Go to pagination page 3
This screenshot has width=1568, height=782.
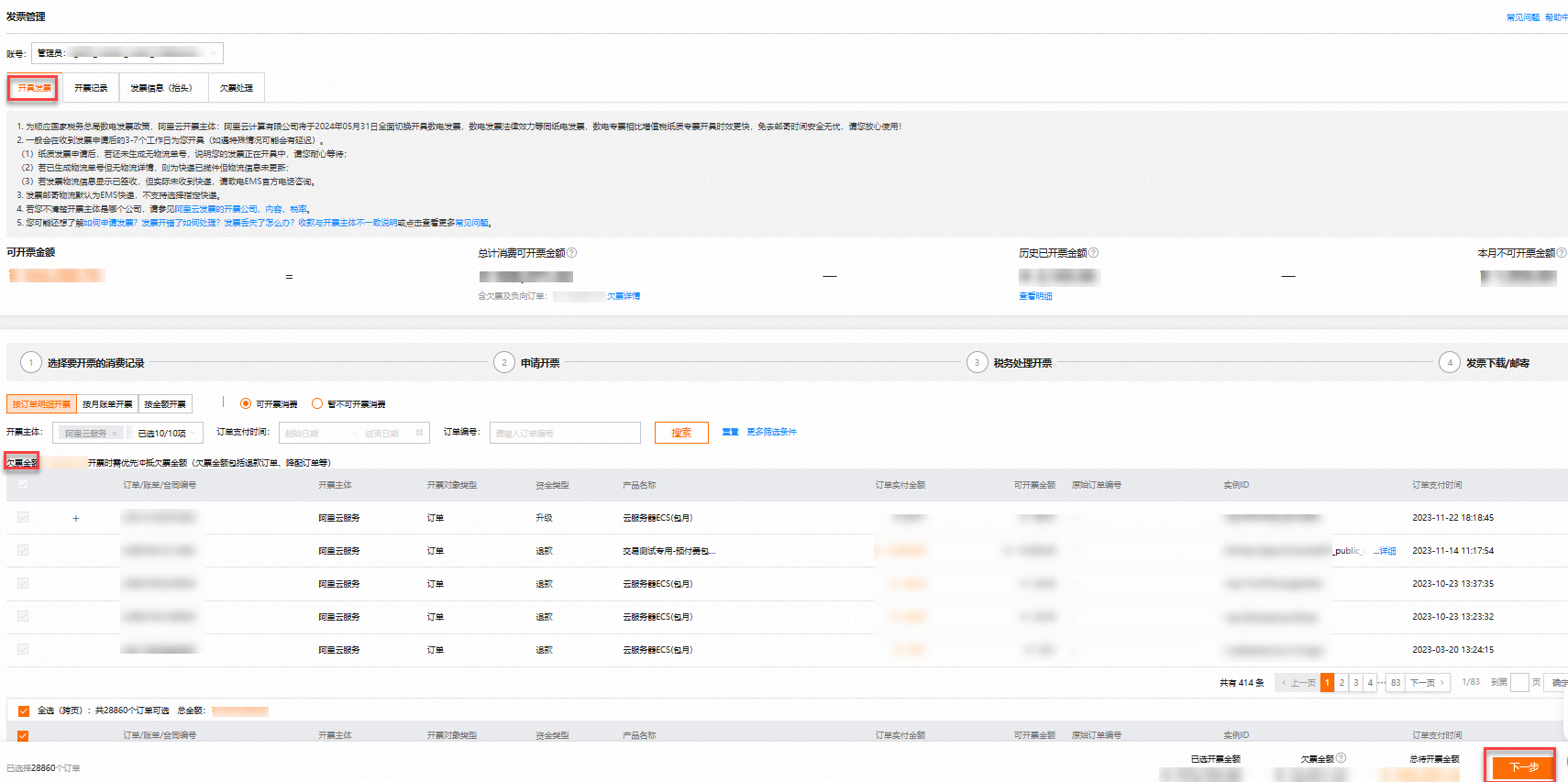click(x=1356, y=683)
